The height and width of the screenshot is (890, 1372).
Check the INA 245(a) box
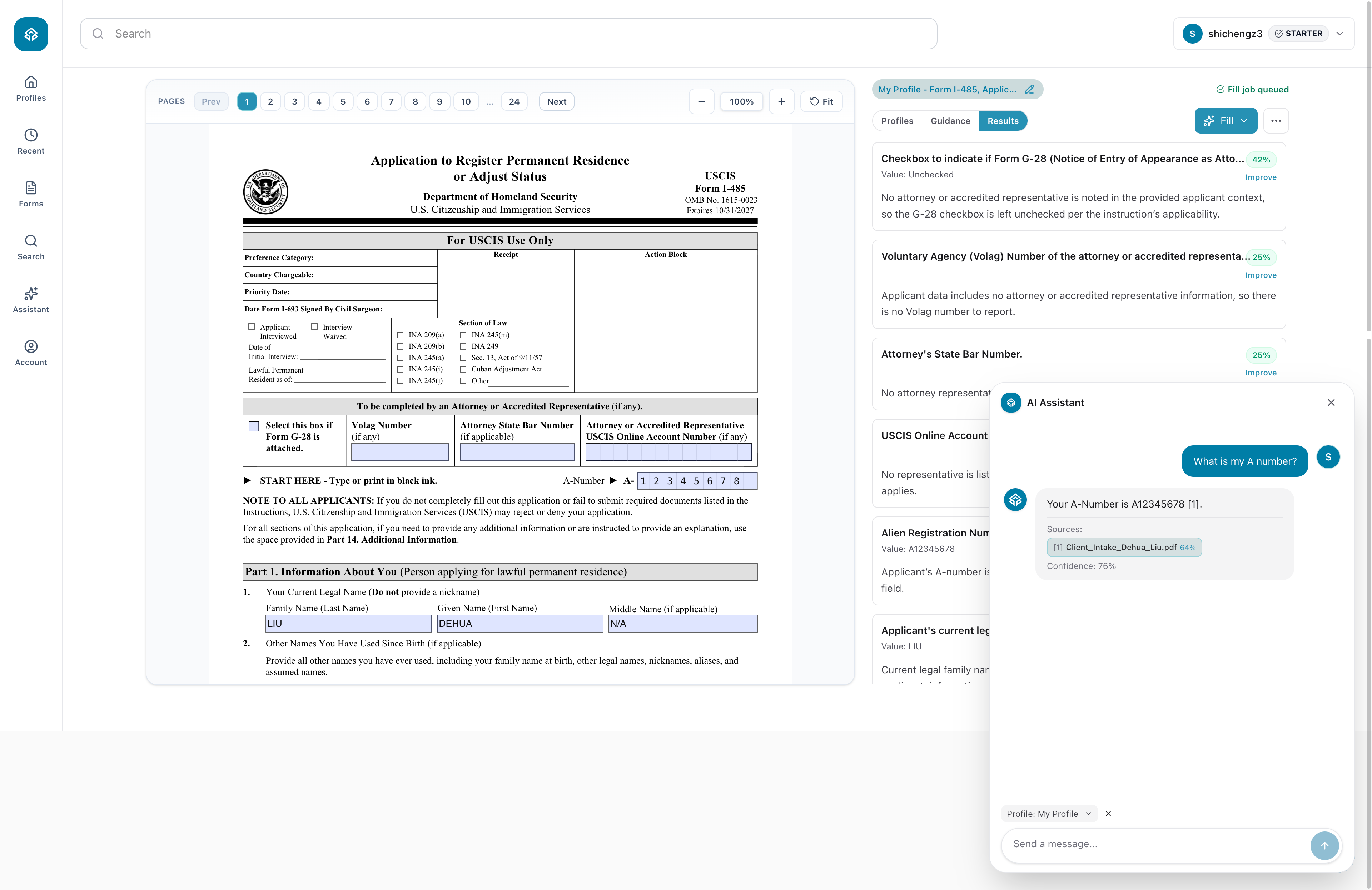coord(400,358)
